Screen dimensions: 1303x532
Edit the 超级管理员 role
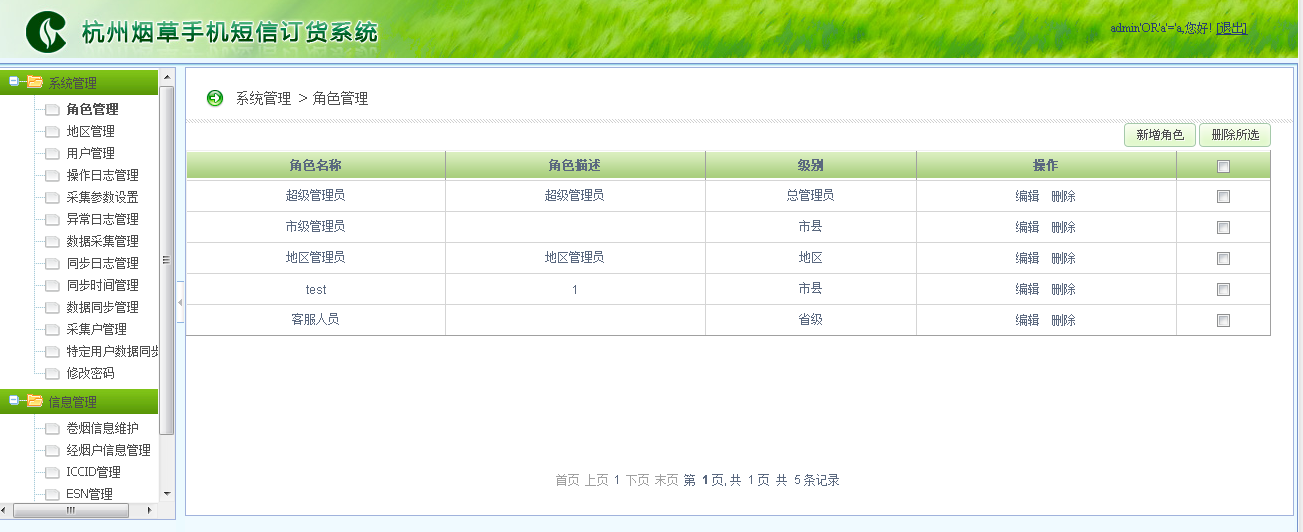pyautogui.click(x=1027, y=197)
